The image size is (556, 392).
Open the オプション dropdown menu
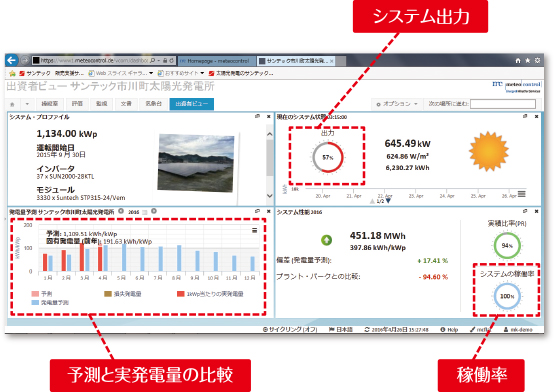coord(397,104)
